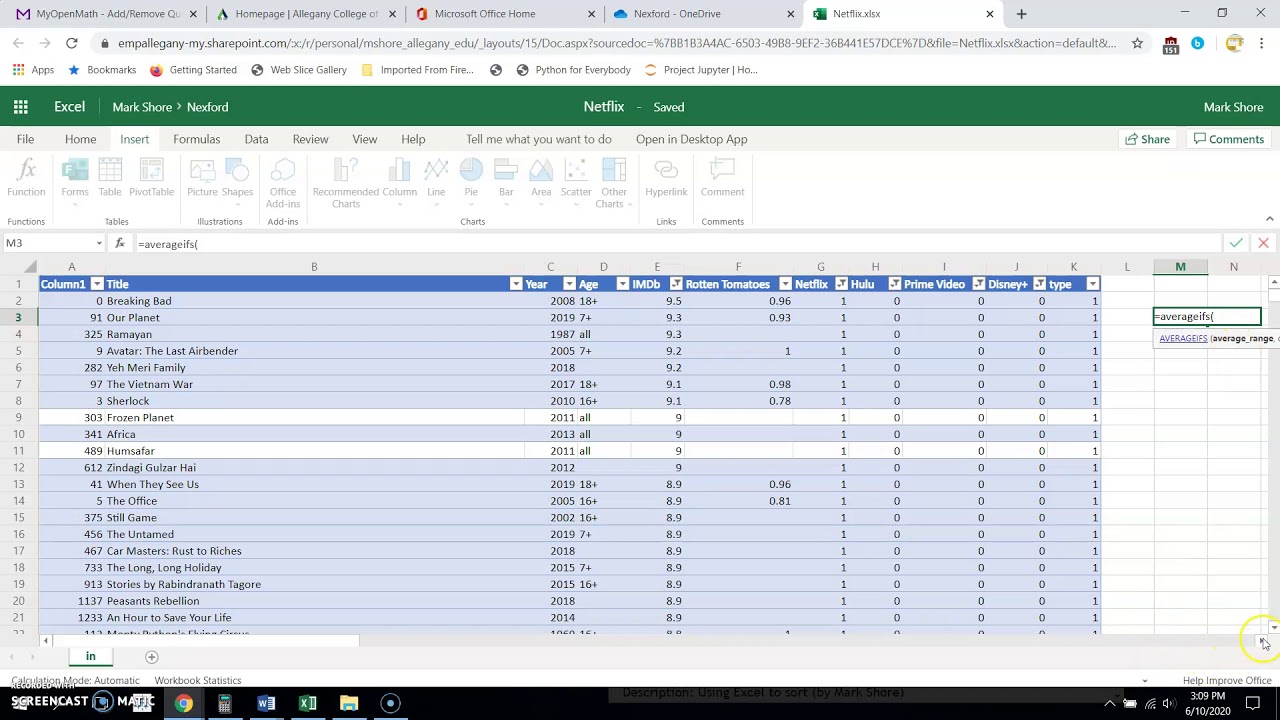The image size is (1280, 720).
Task: Switch to the Data ribbon tab
Action: [256, 139]
